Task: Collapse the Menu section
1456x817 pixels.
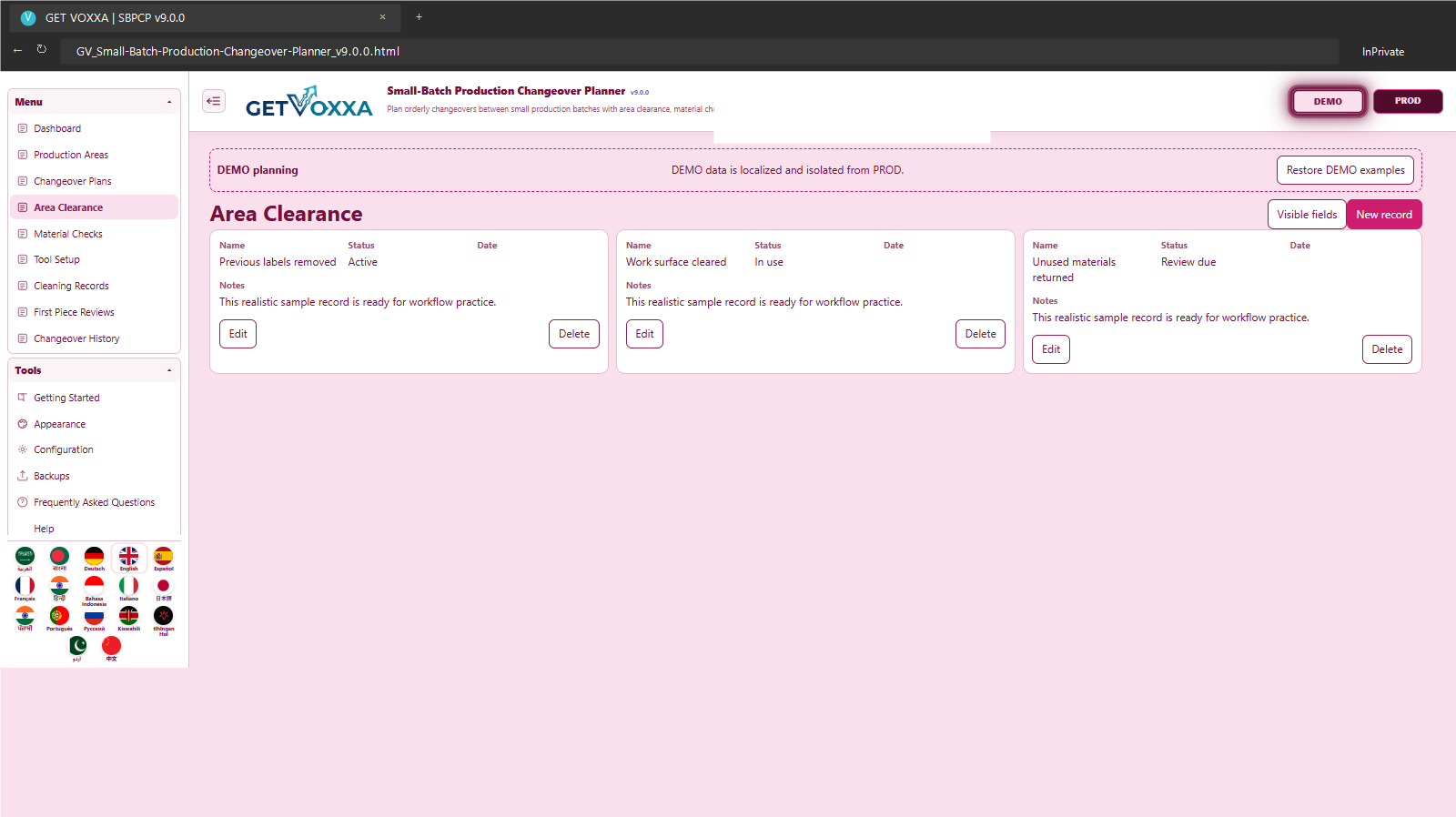Action: click(x=169, y=102)
